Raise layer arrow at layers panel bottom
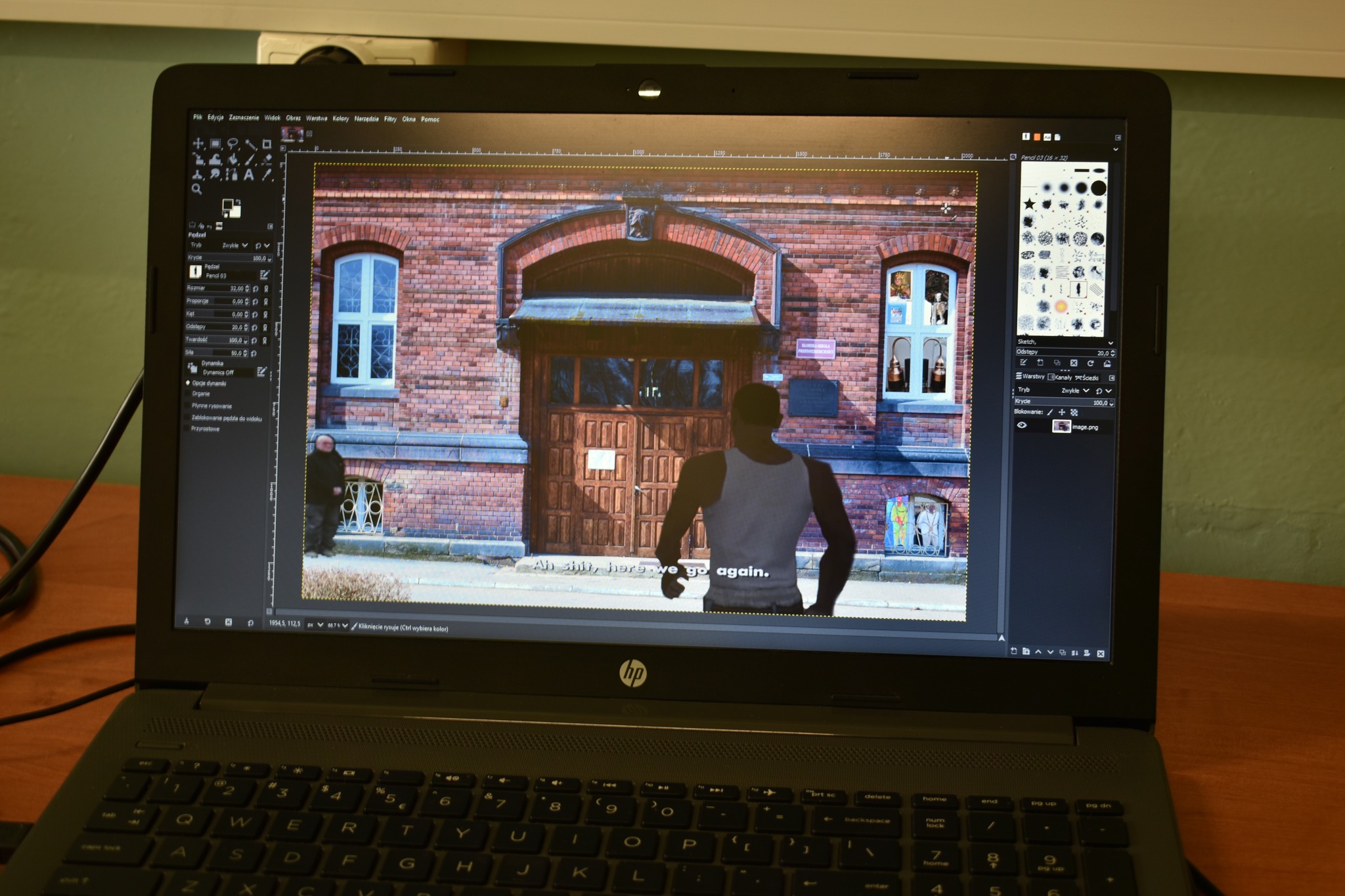The image size is (1345, 896). point(1038,652)
